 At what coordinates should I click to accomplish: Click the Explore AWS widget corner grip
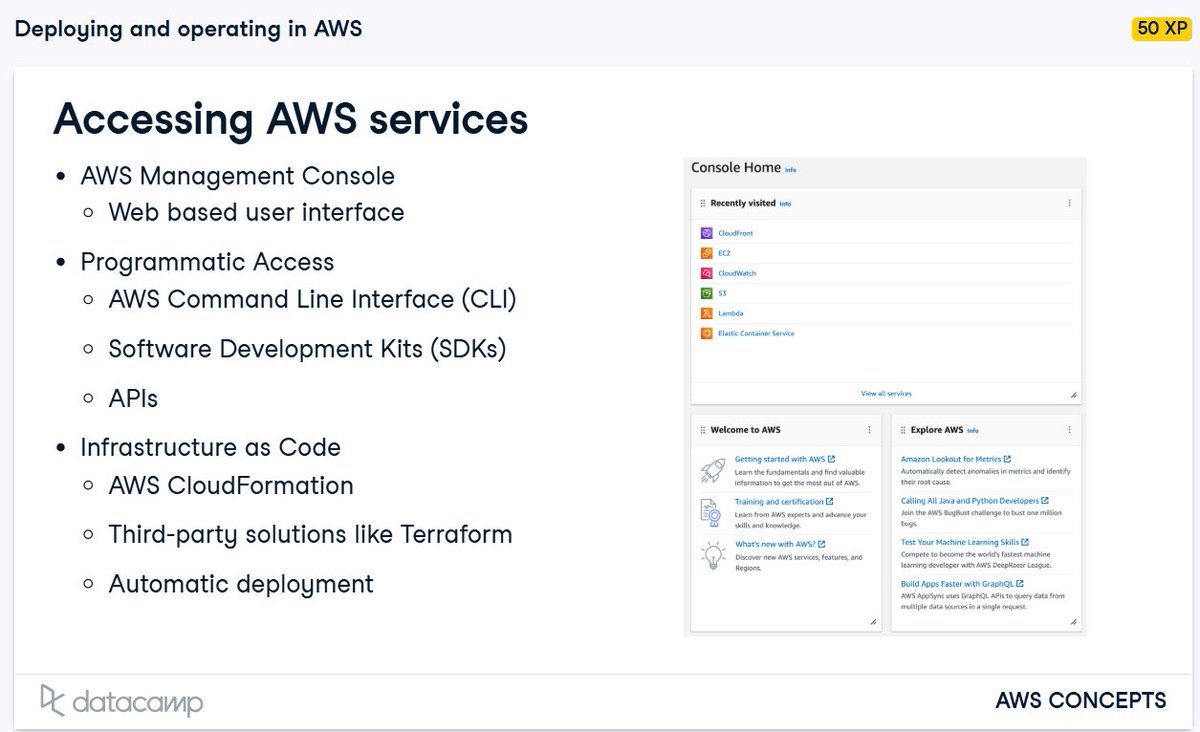[1074, 622]
